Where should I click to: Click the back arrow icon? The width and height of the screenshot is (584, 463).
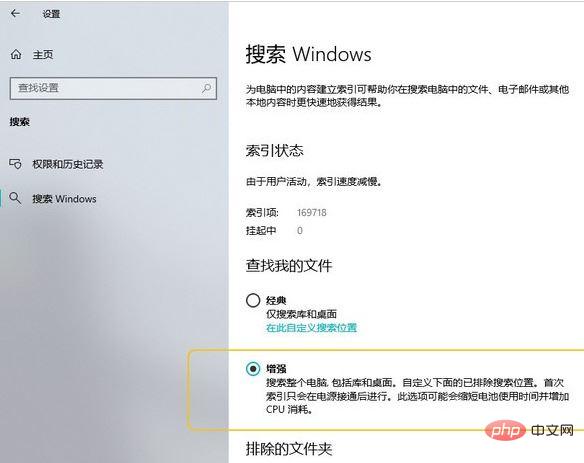15,14
